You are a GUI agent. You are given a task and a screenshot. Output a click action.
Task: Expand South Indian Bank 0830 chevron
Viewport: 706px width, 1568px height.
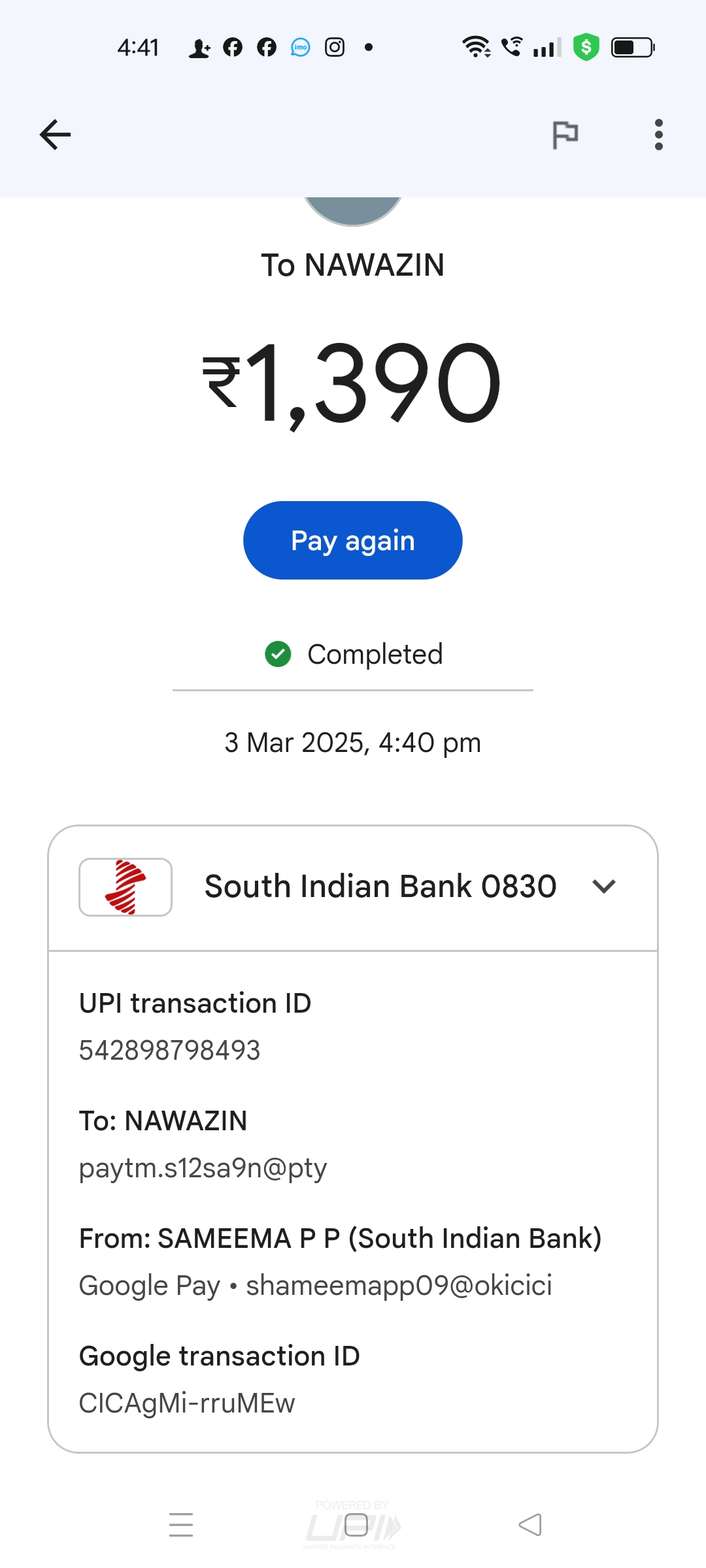(x=603, y=887)
